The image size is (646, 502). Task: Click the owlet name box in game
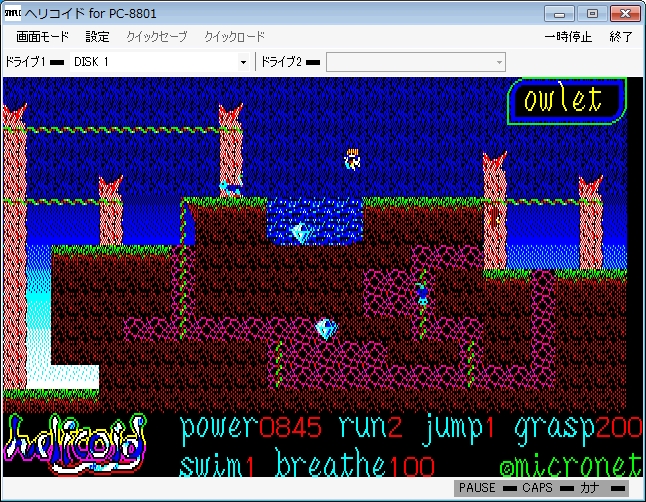click(x=567, y=101)
